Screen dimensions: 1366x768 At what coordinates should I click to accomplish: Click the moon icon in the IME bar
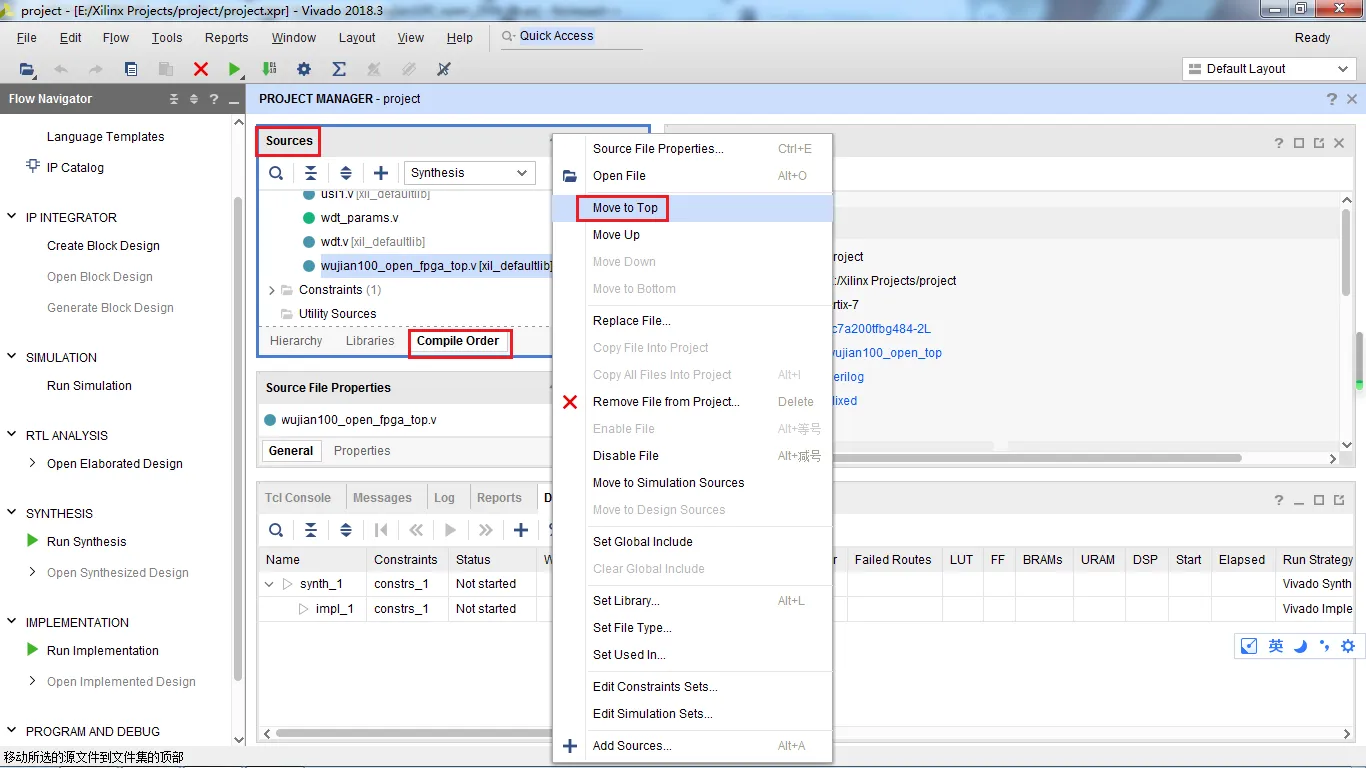tap(1301, 646)
